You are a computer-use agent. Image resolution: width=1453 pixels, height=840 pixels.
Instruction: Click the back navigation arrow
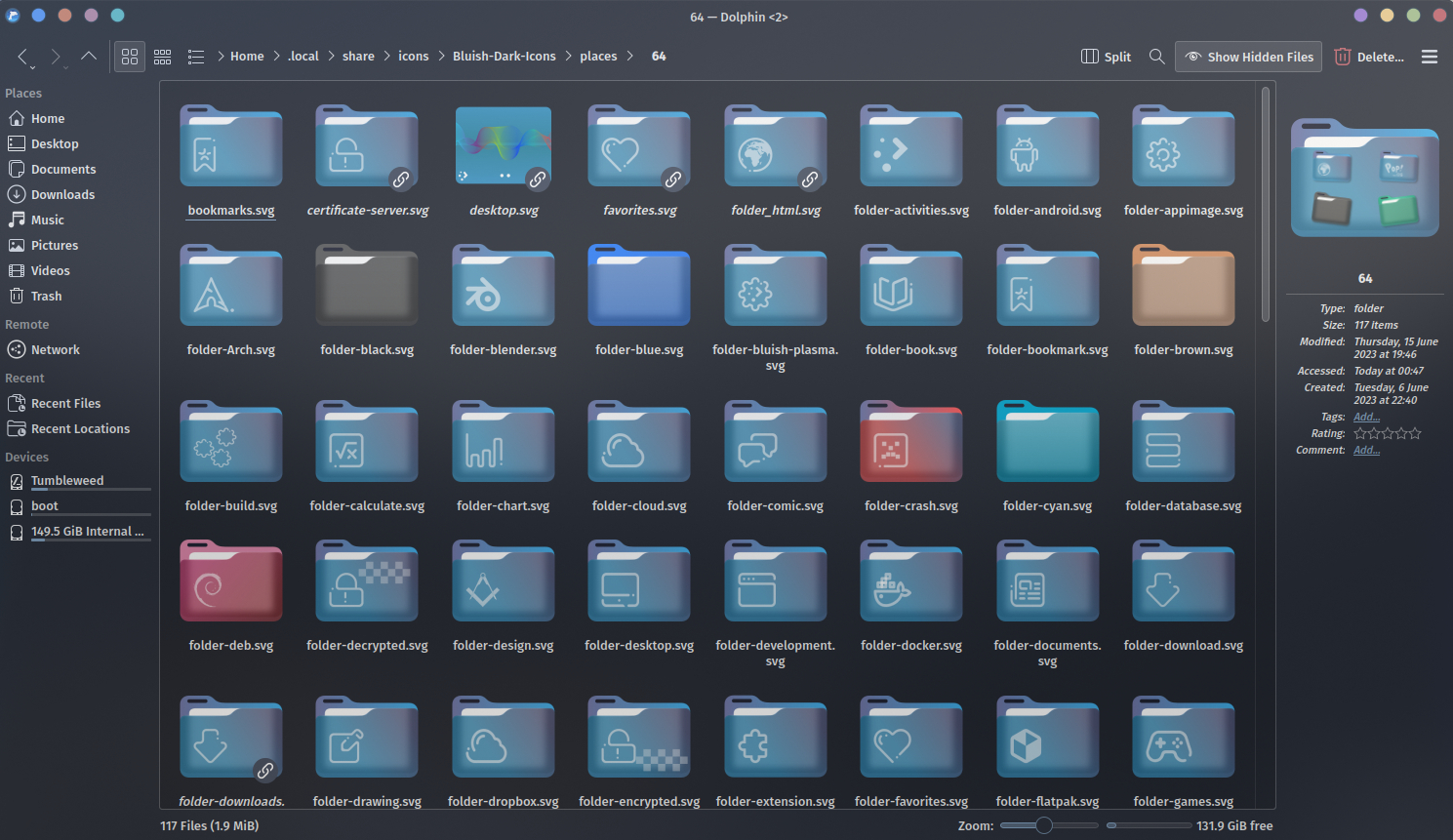coord(22,56)
